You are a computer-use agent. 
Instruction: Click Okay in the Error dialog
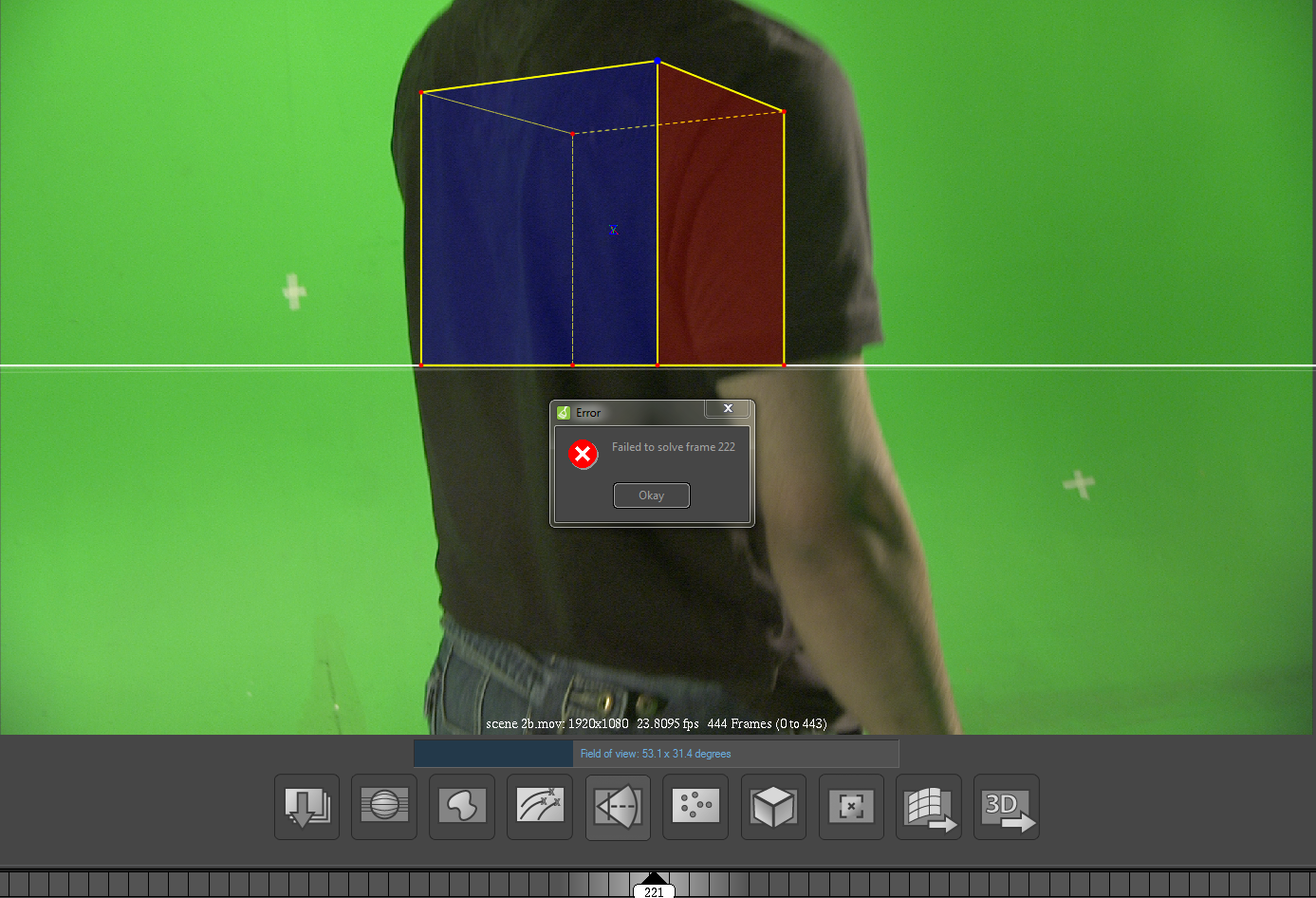point(652,496)
